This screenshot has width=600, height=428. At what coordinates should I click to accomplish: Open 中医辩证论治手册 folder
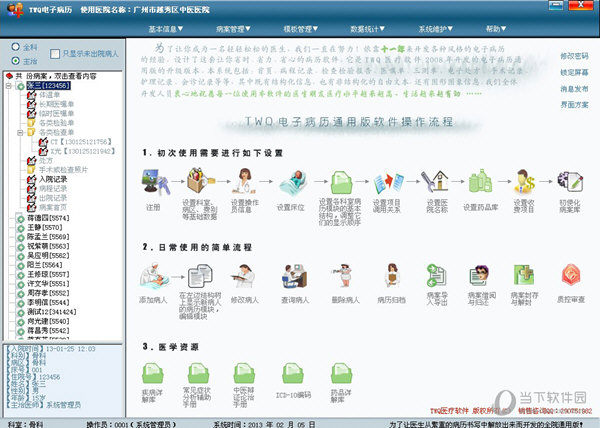[x=244, y=373]
